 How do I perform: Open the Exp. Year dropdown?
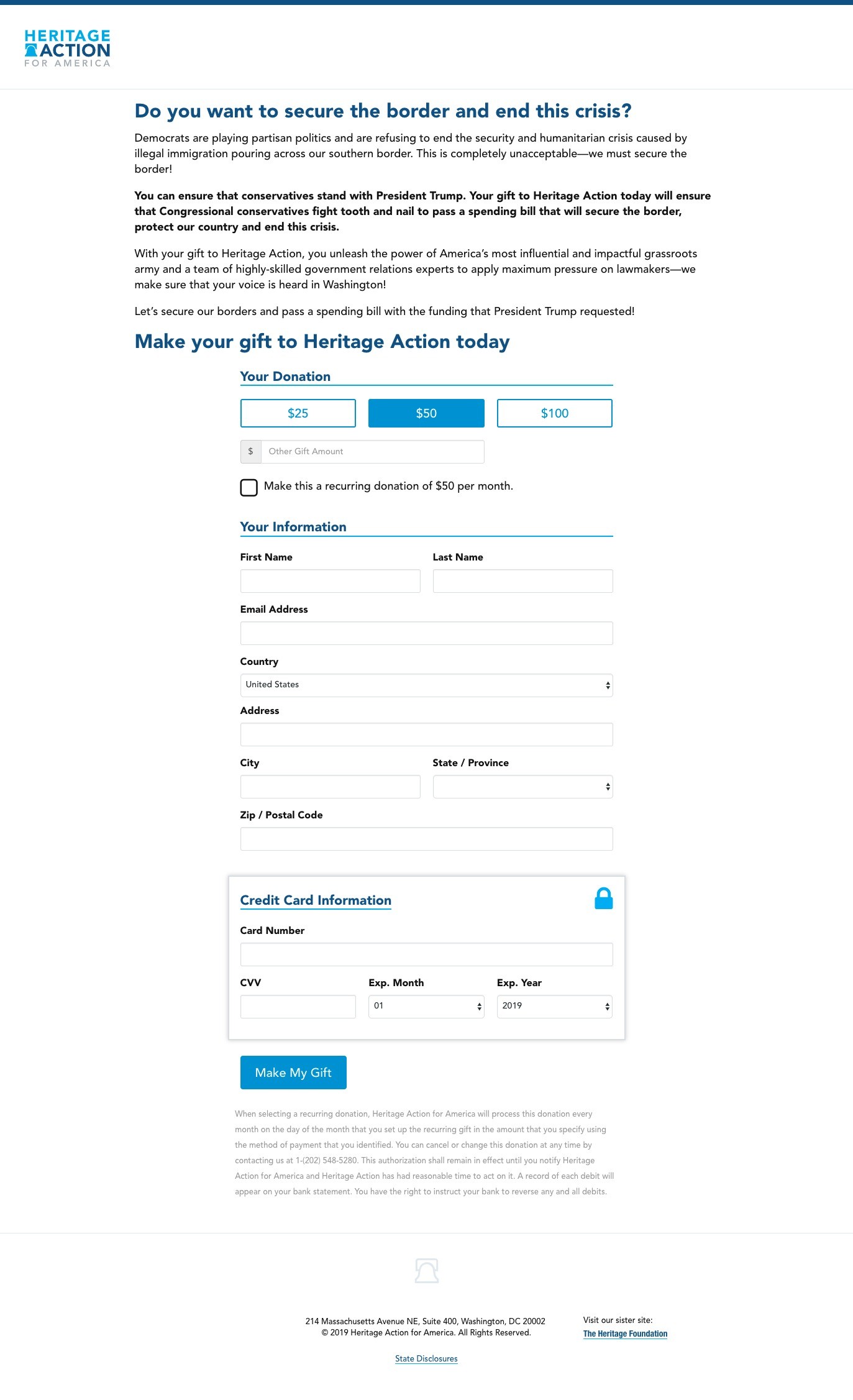(554, 1005)
